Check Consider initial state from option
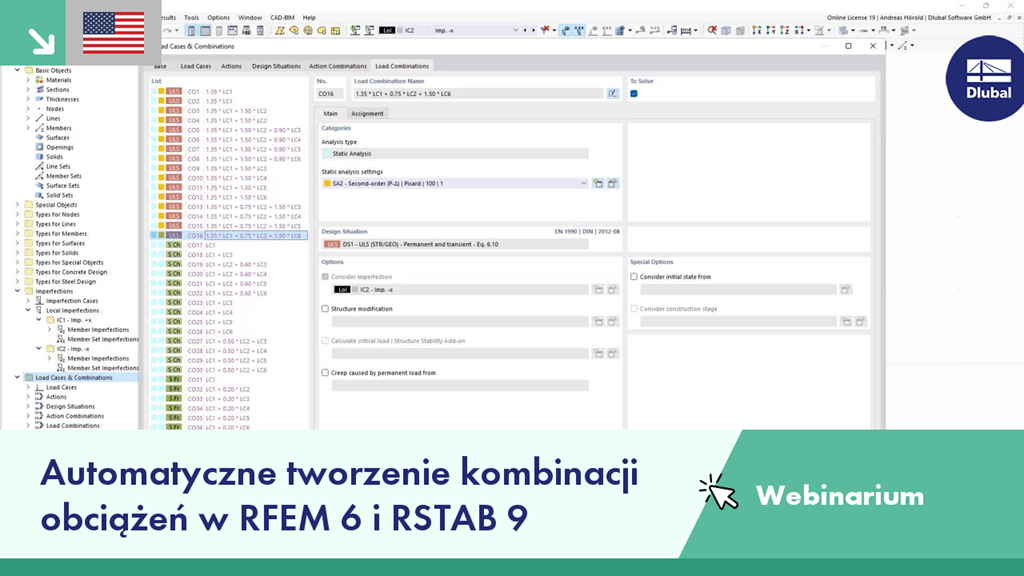Screen dimensions: 1024x576 633,276
